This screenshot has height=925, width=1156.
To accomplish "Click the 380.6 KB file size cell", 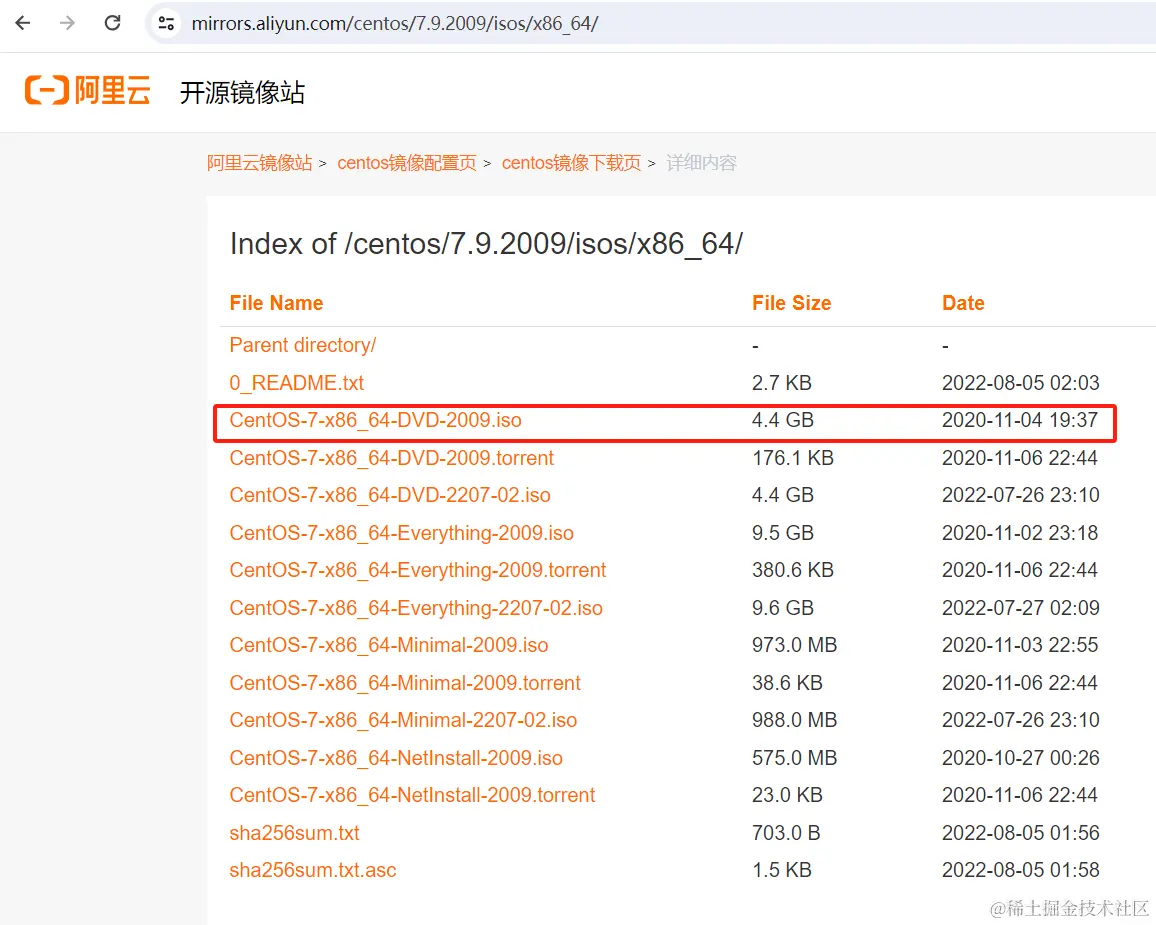I will coord(793,570).
